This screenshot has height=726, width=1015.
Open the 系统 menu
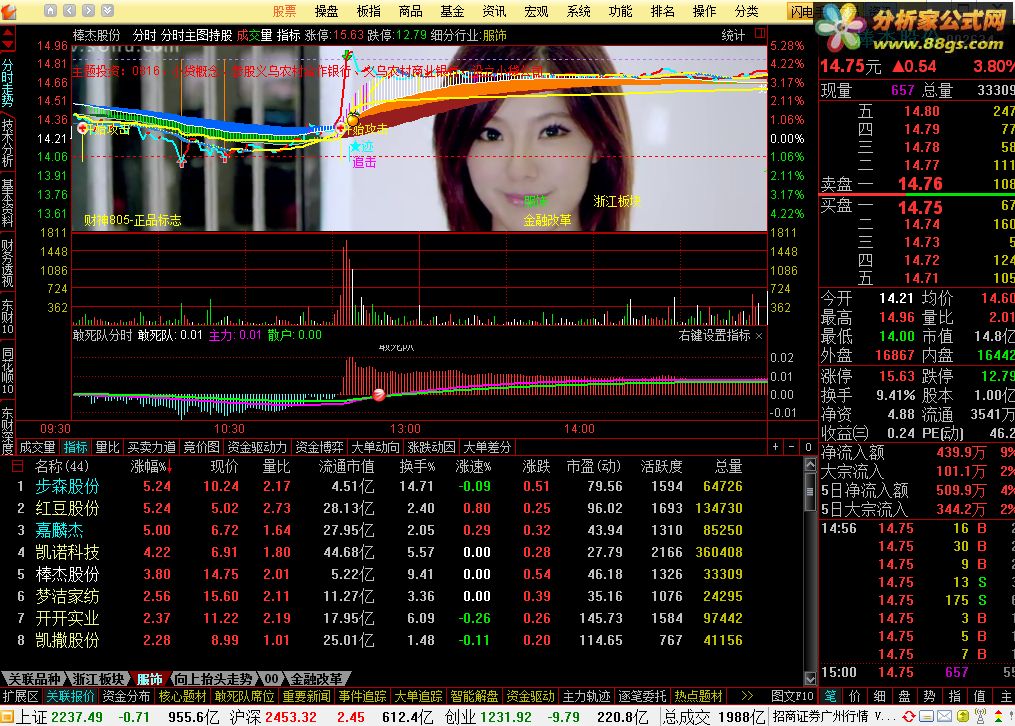[x=578, y=11]
